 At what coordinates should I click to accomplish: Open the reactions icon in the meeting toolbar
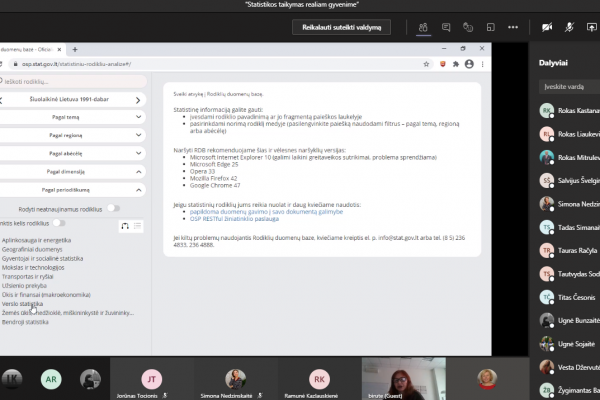(x=468, y=27)
